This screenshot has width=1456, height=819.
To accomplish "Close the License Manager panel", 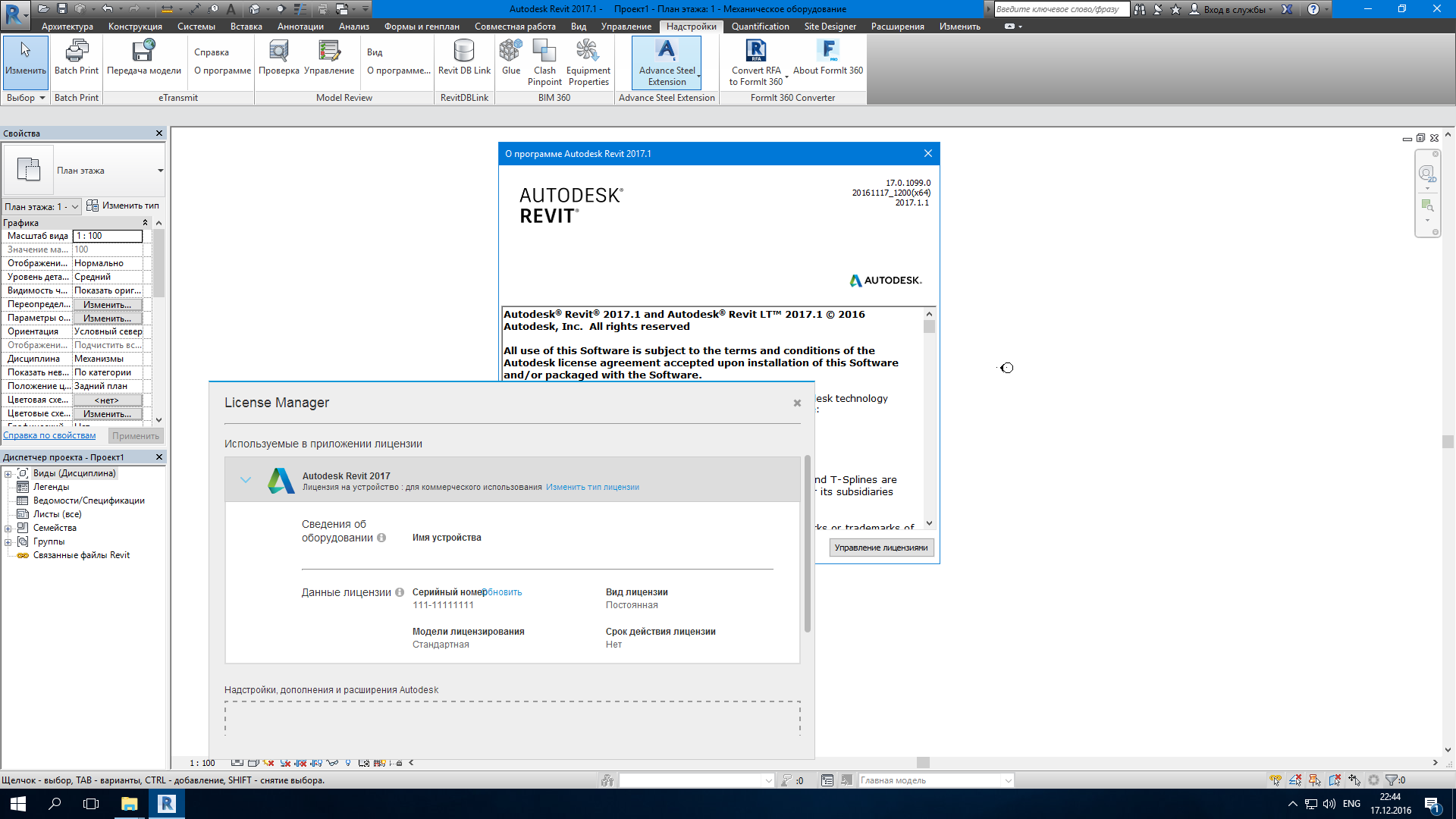I will point(797,403).
